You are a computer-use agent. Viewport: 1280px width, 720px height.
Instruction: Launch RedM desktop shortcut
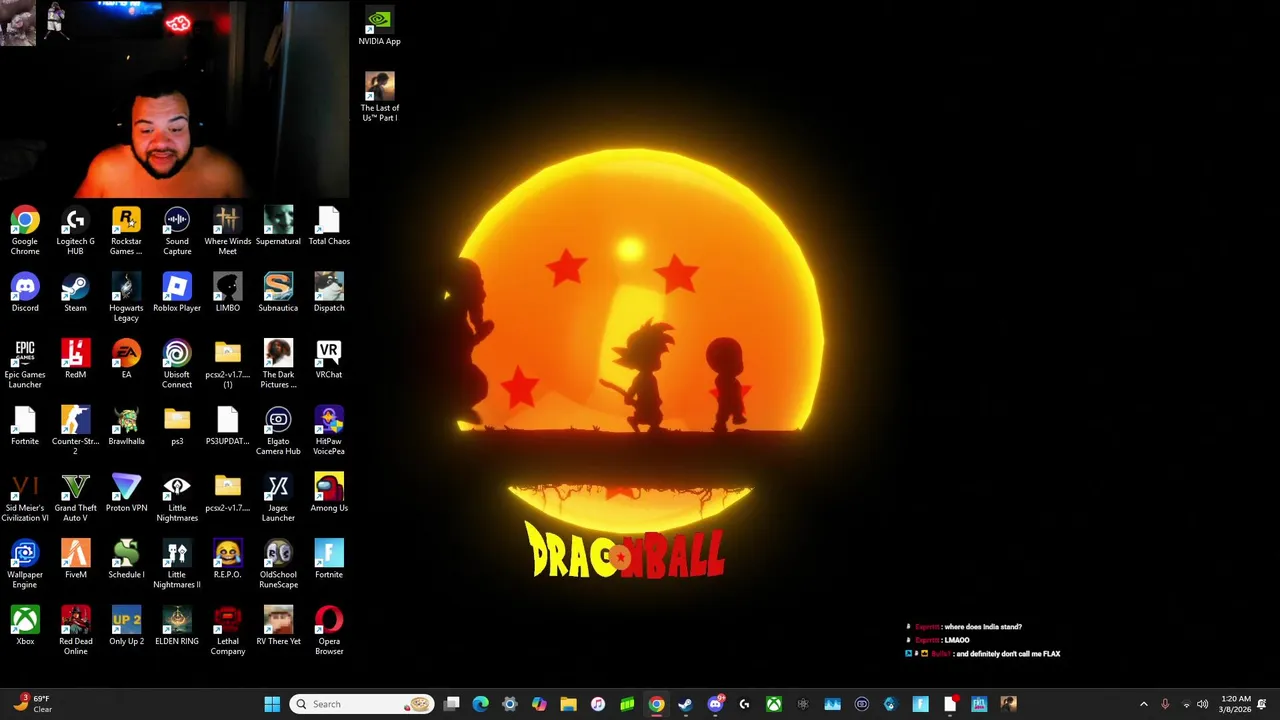click(75, 359)
